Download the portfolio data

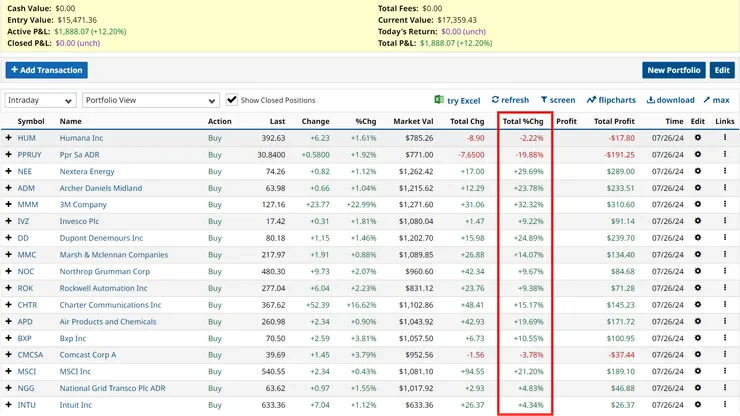pyautogui.click(x=651, y=100)
